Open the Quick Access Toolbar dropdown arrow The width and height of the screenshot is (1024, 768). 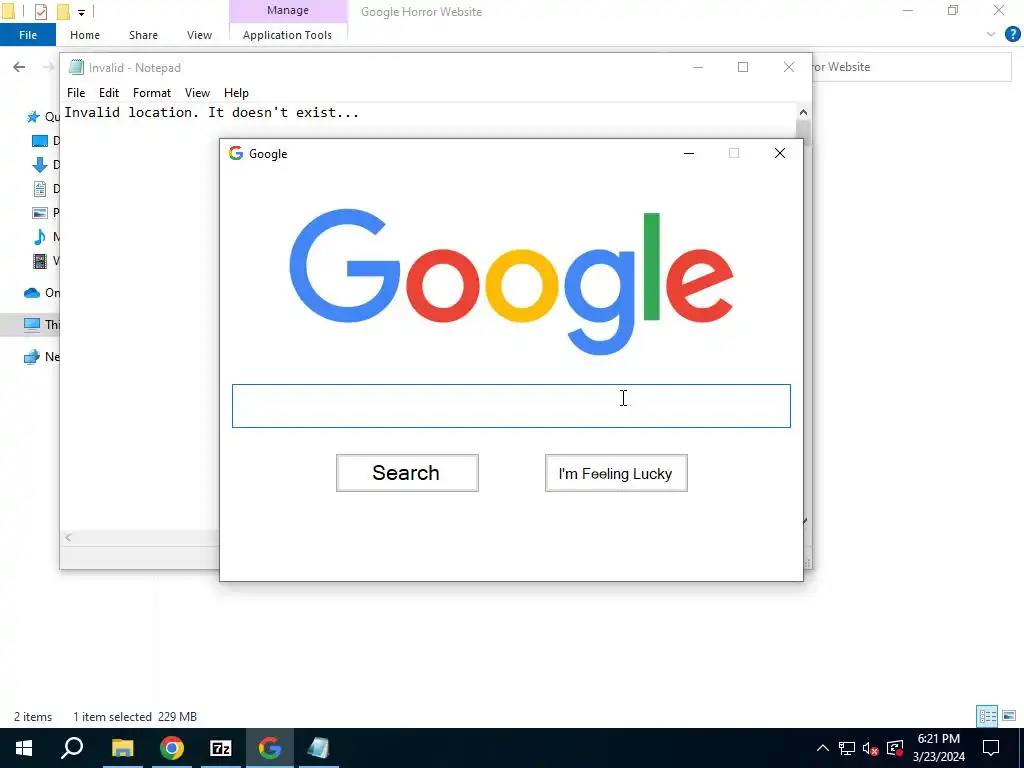(81, 12)
